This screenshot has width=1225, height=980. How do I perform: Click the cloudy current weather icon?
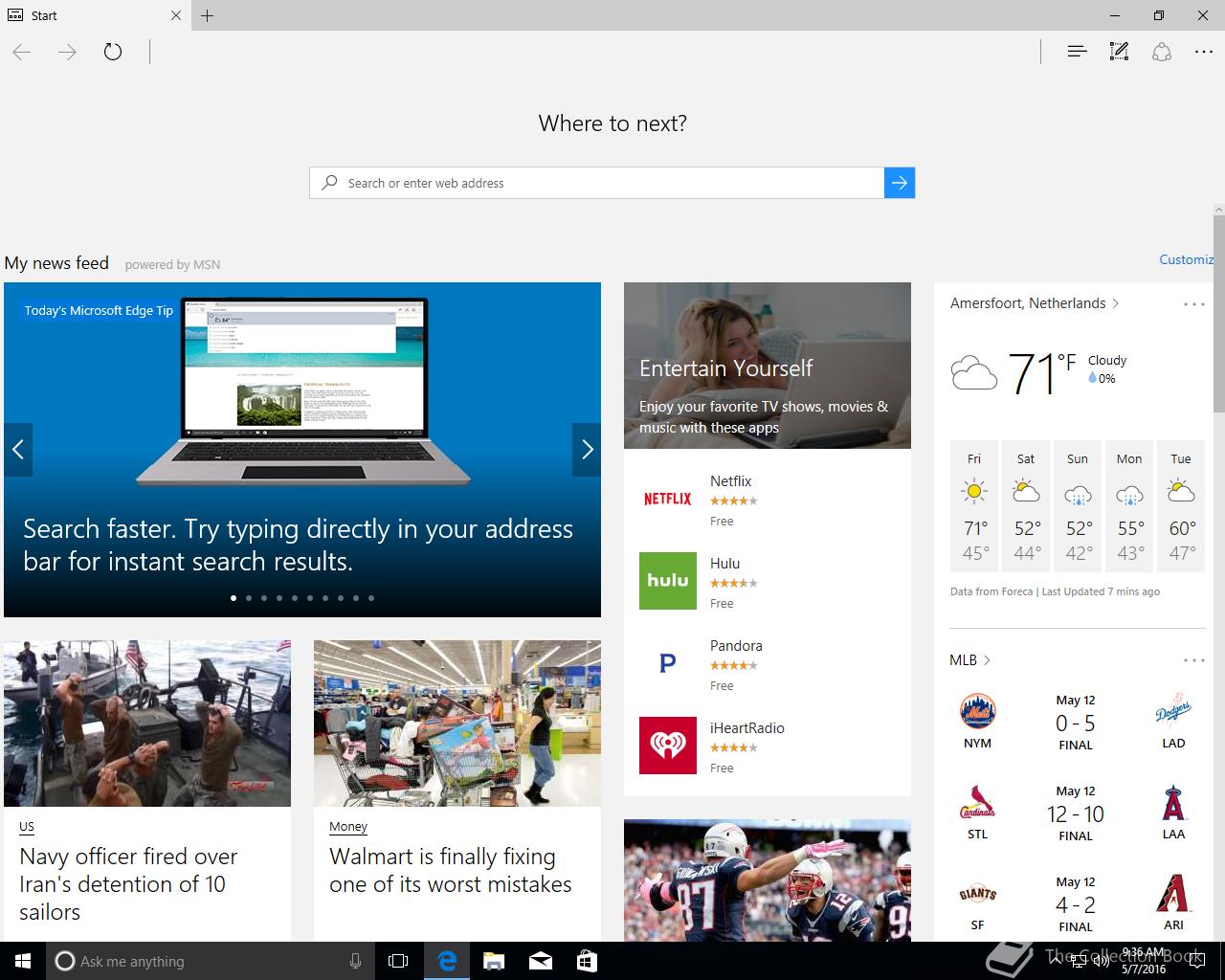coord(974,372)
